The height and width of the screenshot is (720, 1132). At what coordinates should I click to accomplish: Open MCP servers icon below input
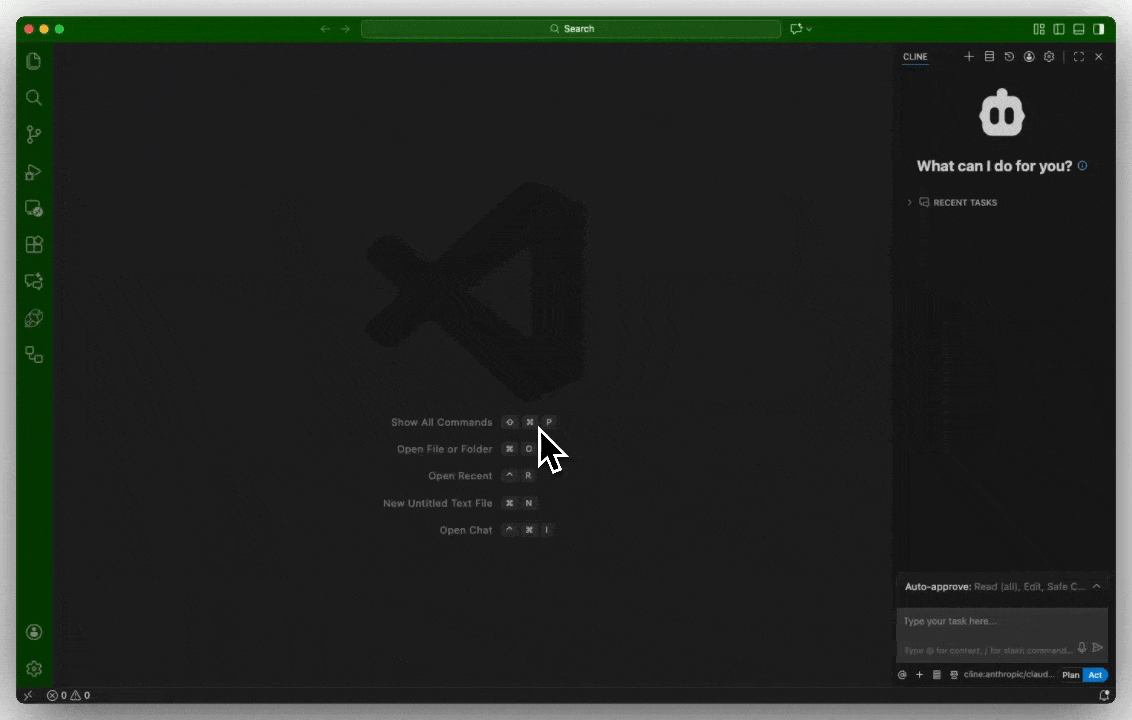pyautogui.click(x=937, y=675)
